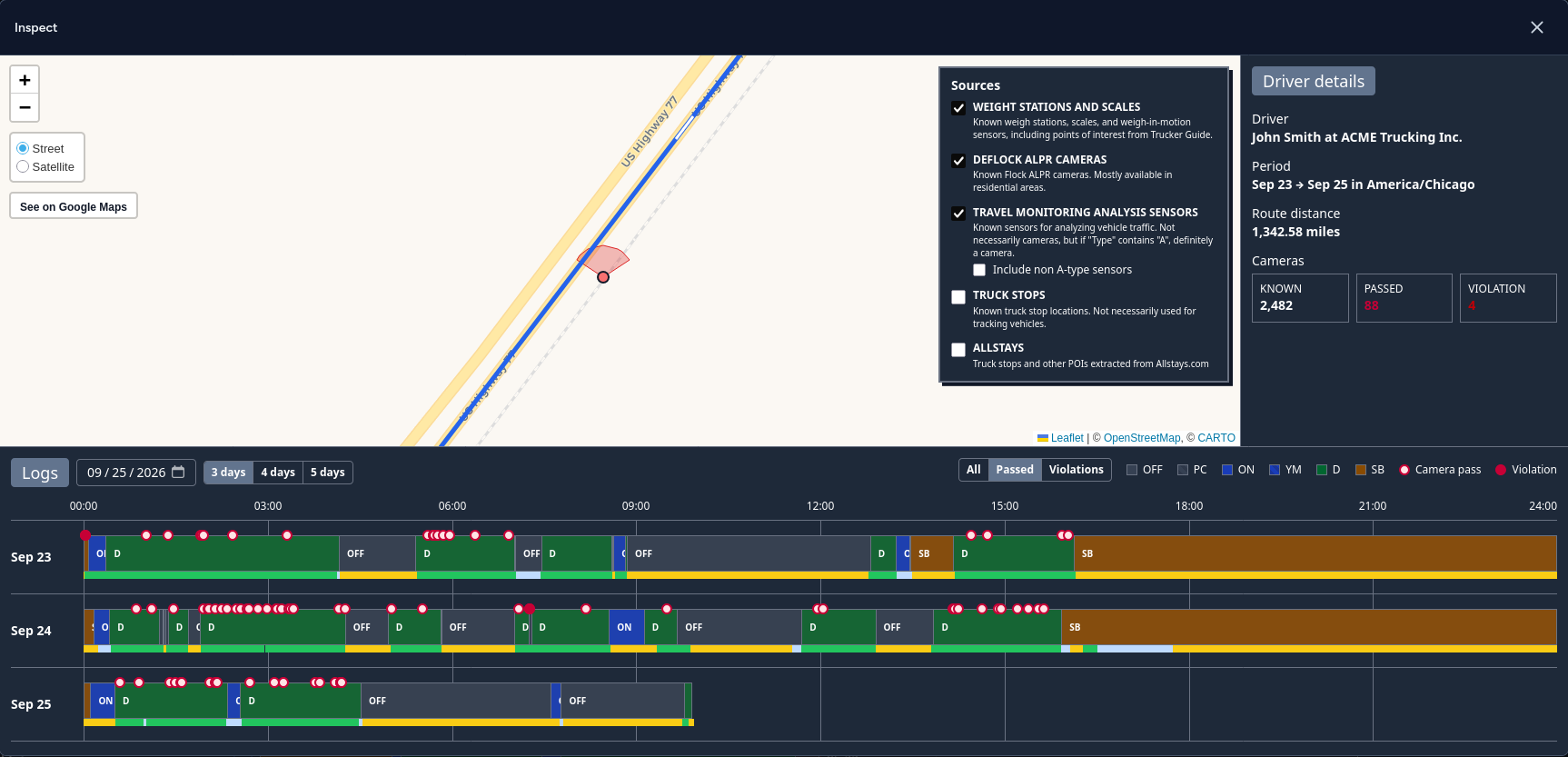
Task: Click the YM legend swatch
Action: [x=1275, y=470]
